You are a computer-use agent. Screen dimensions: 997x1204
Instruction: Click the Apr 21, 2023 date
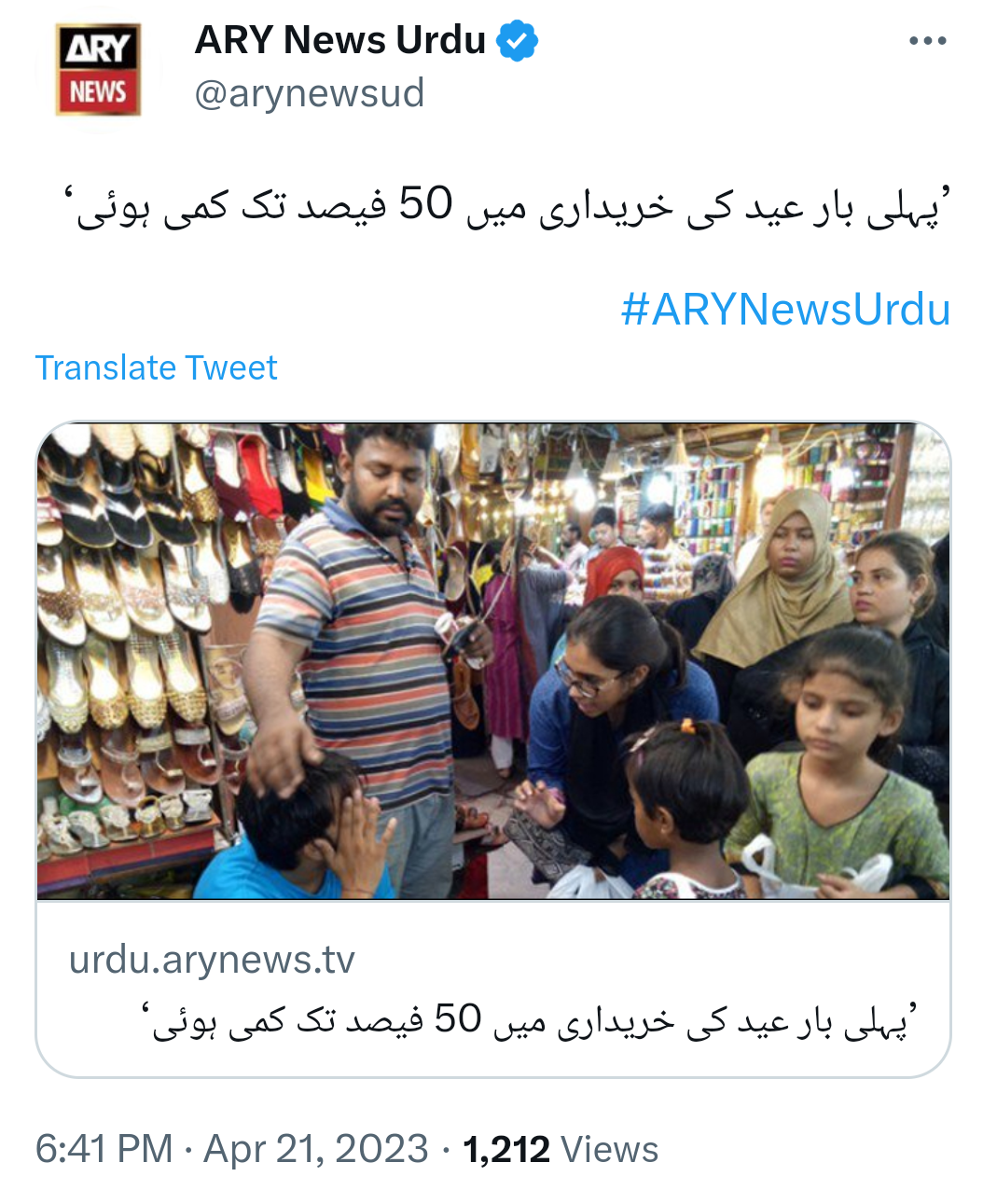316,1149
